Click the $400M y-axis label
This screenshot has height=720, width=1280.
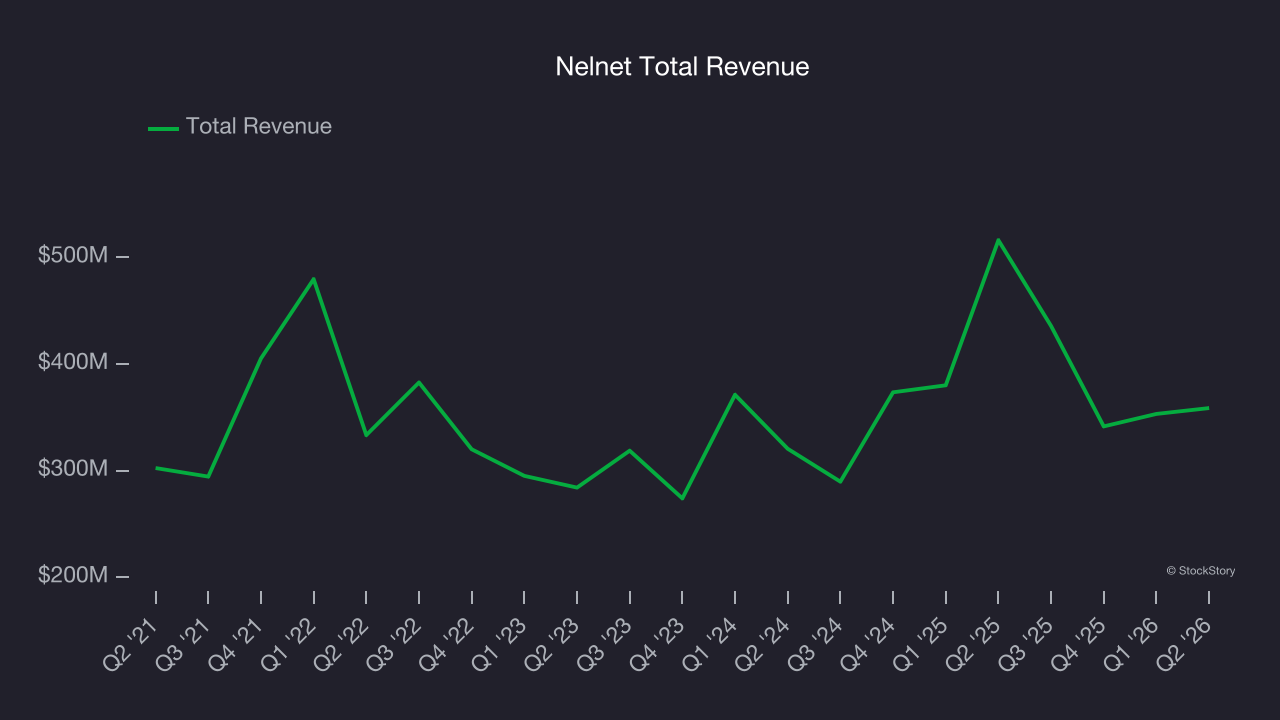pos(73,362)
